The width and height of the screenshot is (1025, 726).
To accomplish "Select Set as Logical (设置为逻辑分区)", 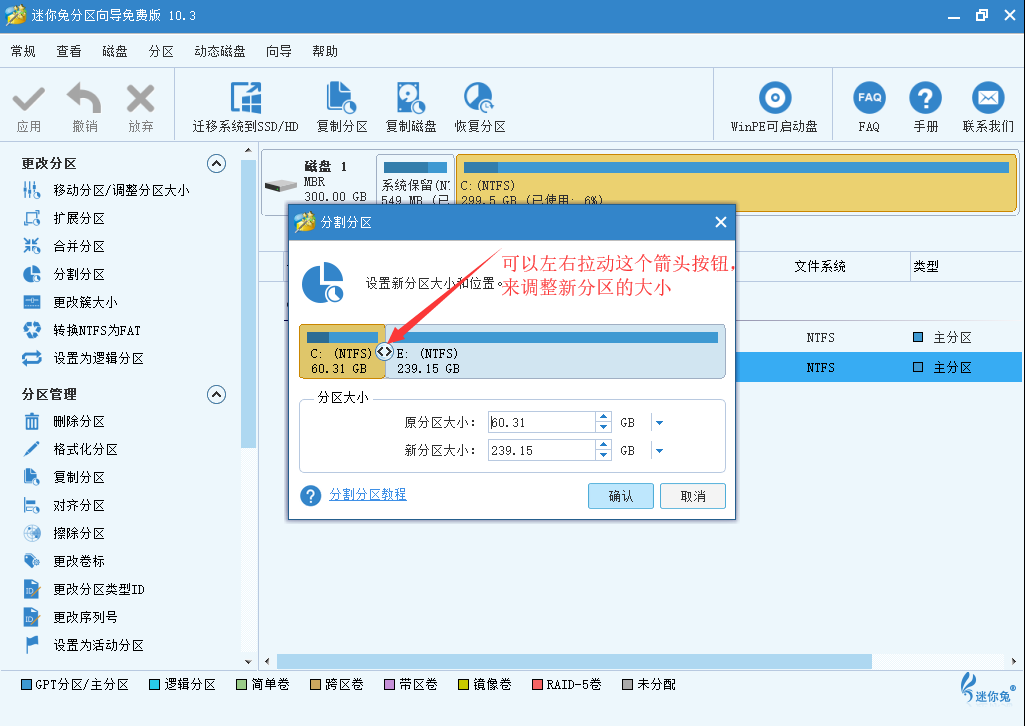I will coord(98,358).
